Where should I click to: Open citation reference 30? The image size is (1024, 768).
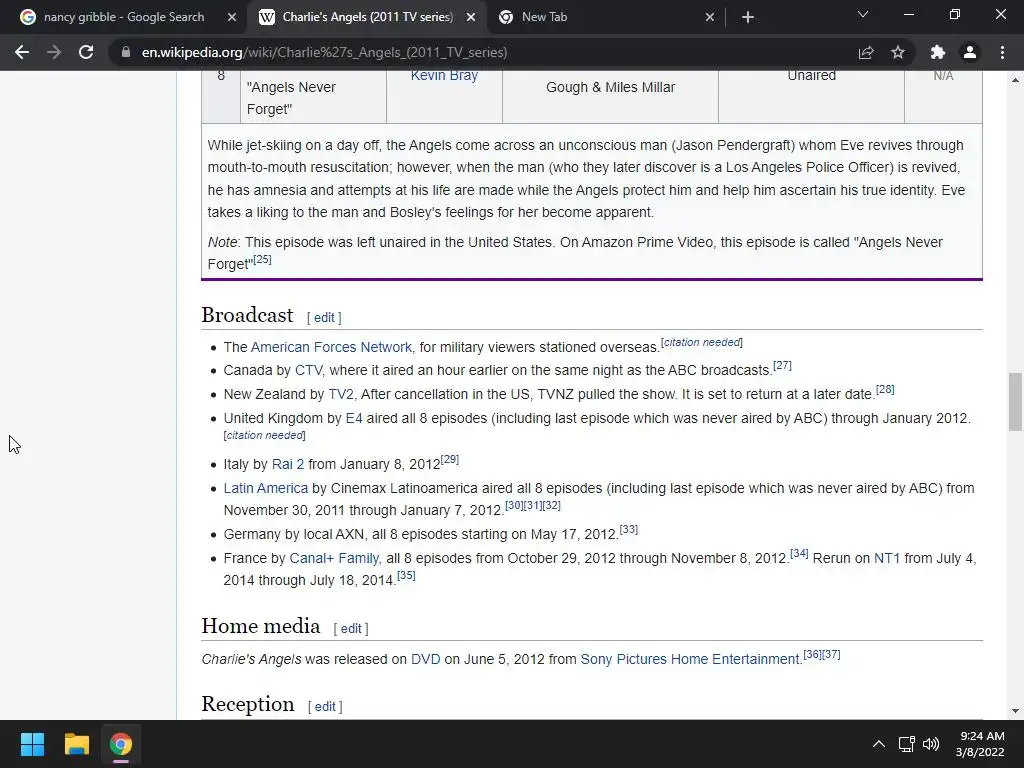514,505
